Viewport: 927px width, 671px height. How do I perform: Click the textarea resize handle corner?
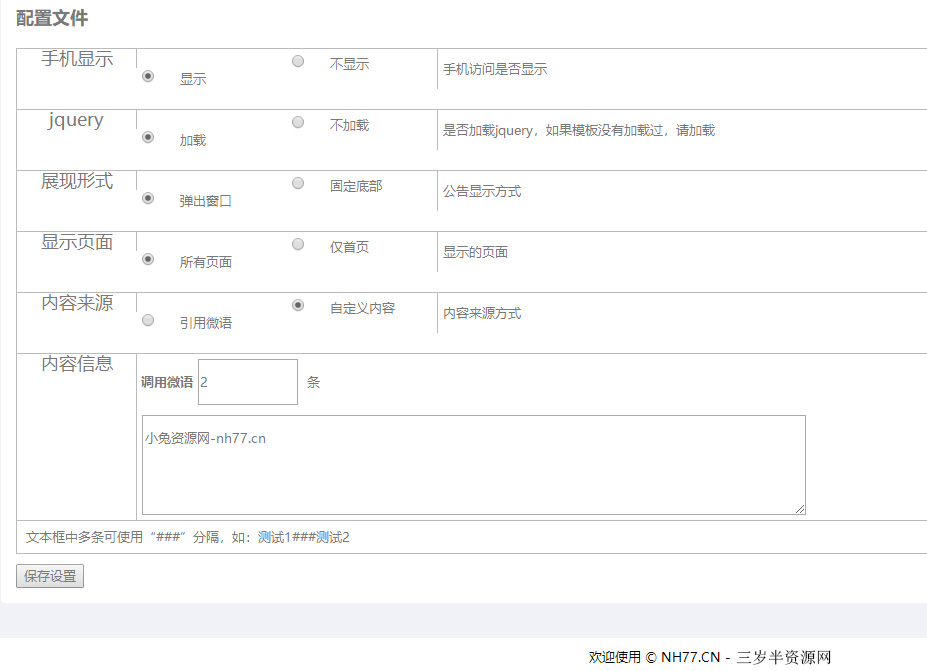800,509
